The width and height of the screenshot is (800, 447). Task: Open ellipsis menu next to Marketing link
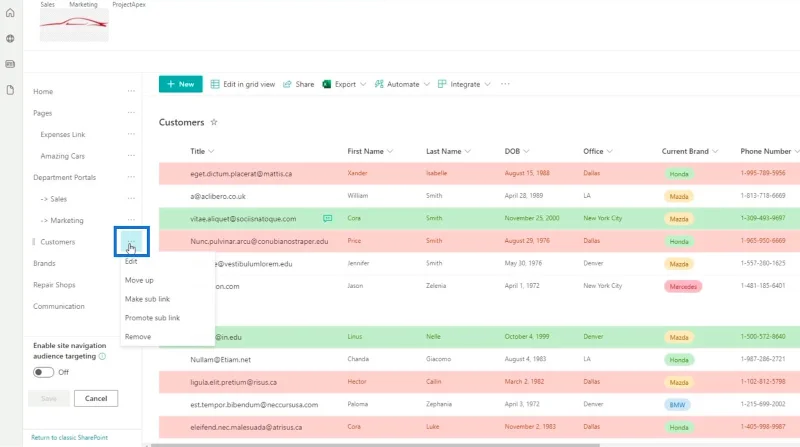coord(131,219)
